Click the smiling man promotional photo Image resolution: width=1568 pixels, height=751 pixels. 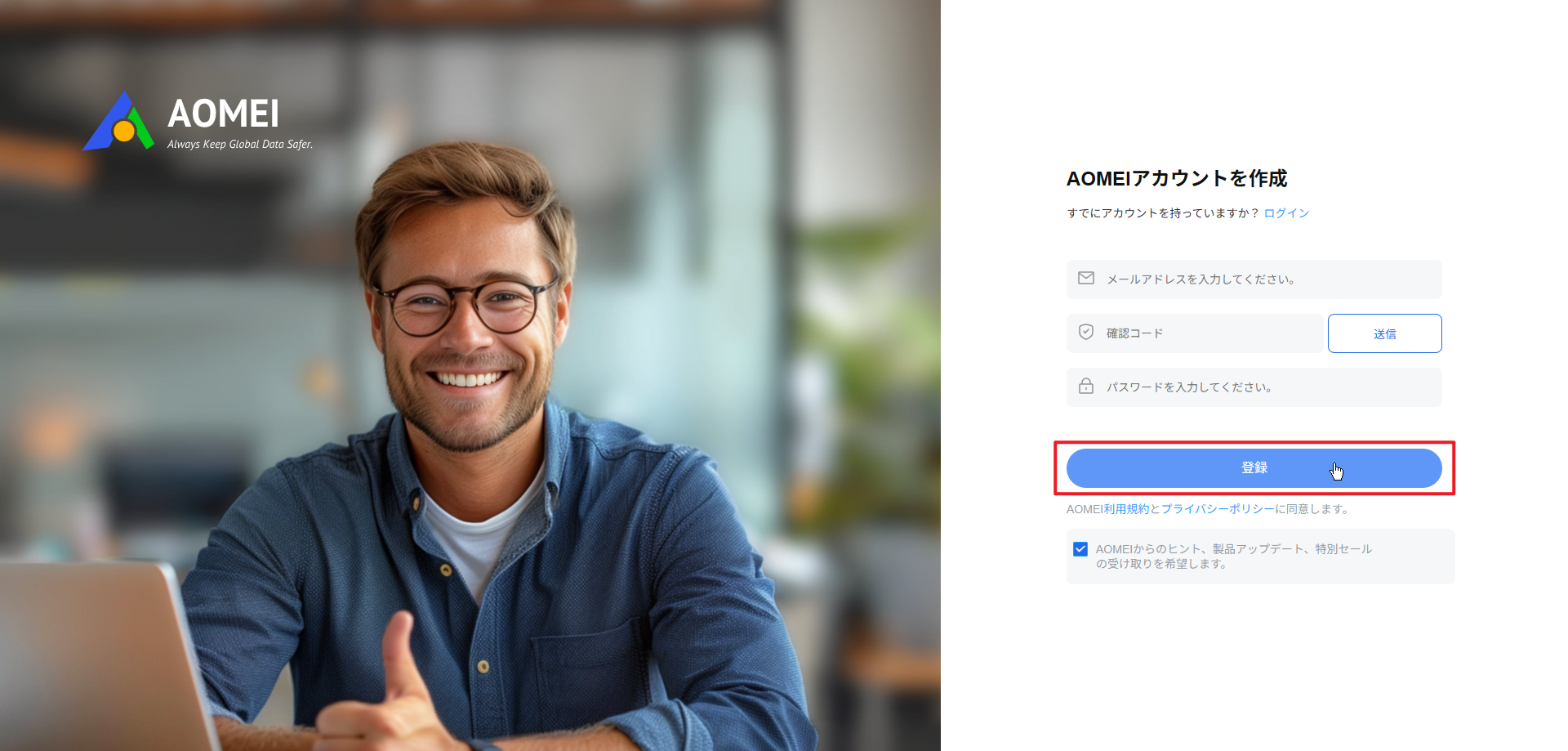pos(470,376)
